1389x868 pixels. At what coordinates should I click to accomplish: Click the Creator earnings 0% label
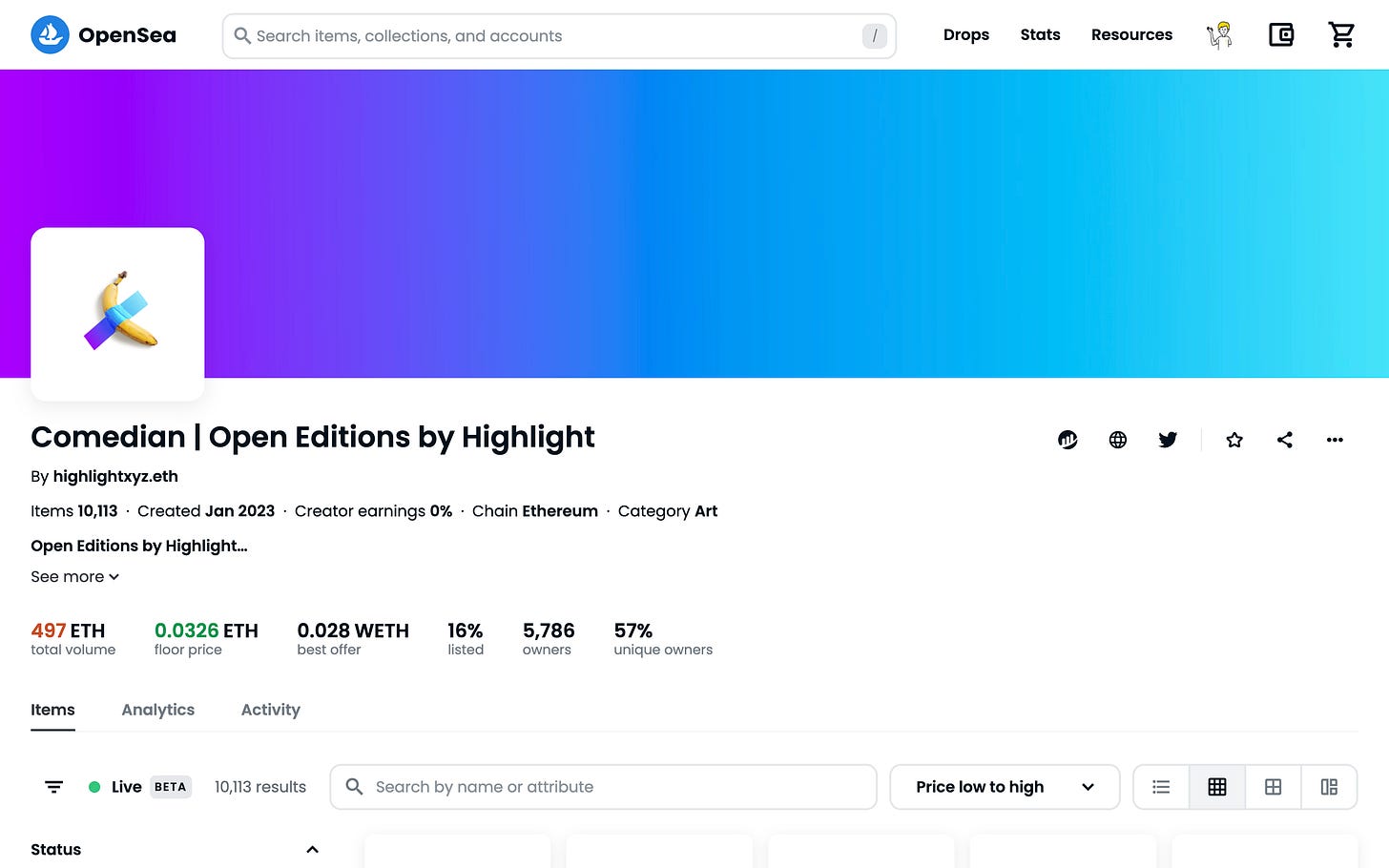point(373,511)
